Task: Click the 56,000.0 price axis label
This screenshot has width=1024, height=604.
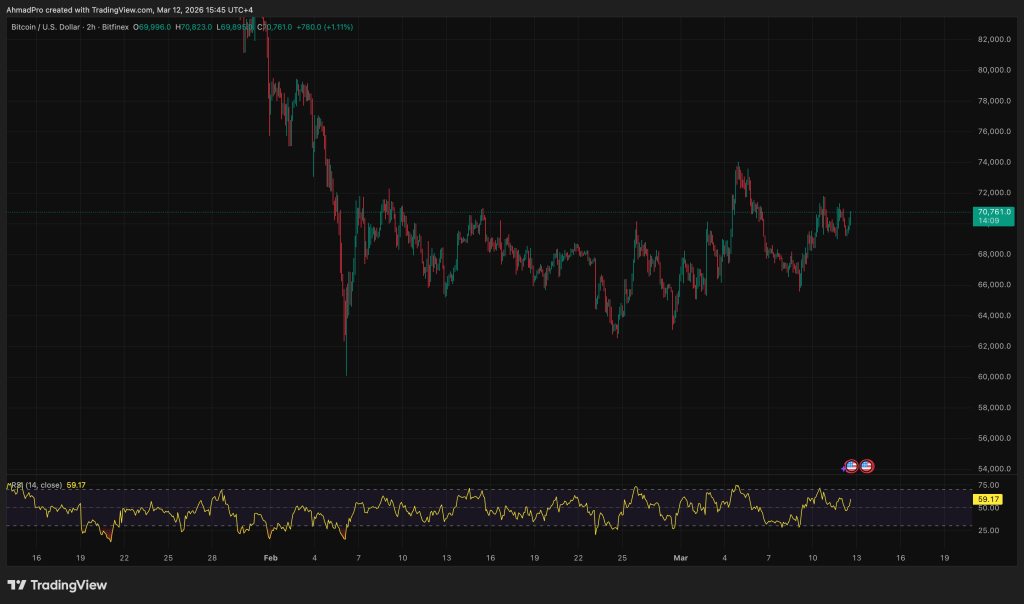Action: (x=994, y=439)
